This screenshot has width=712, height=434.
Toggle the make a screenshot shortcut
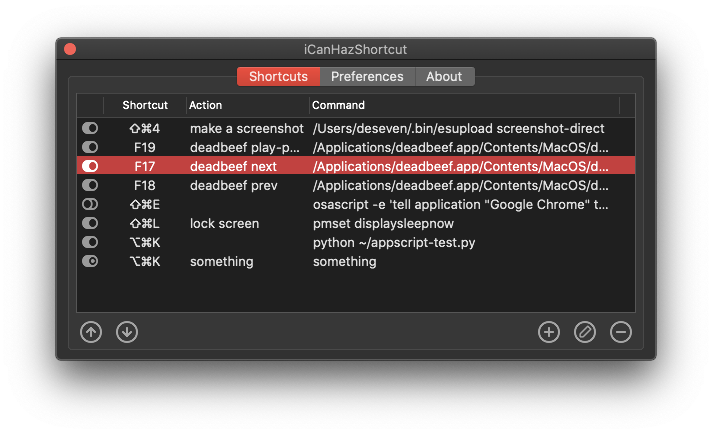(90, 129)
